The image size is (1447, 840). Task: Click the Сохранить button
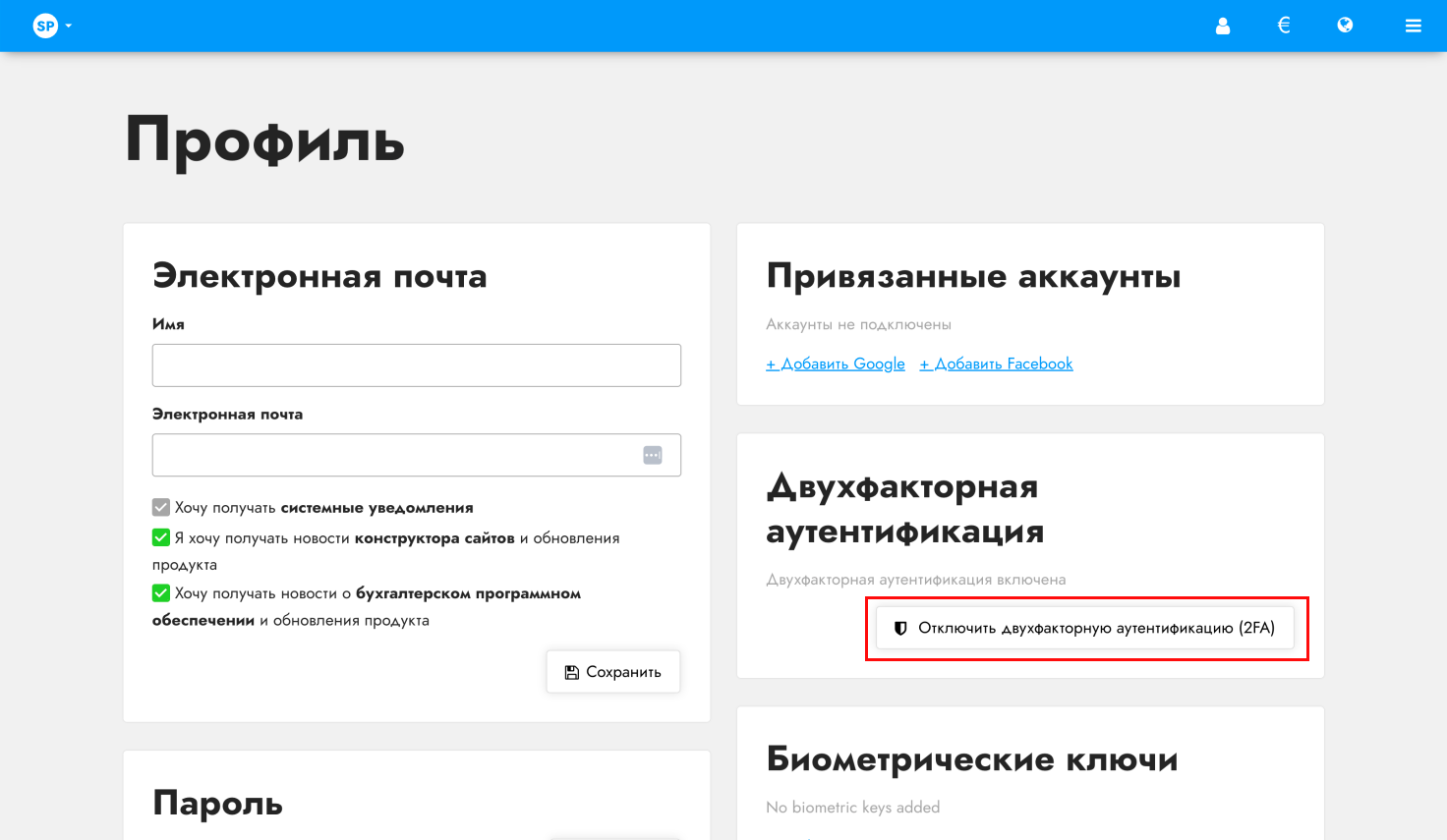tap(612, 671)
